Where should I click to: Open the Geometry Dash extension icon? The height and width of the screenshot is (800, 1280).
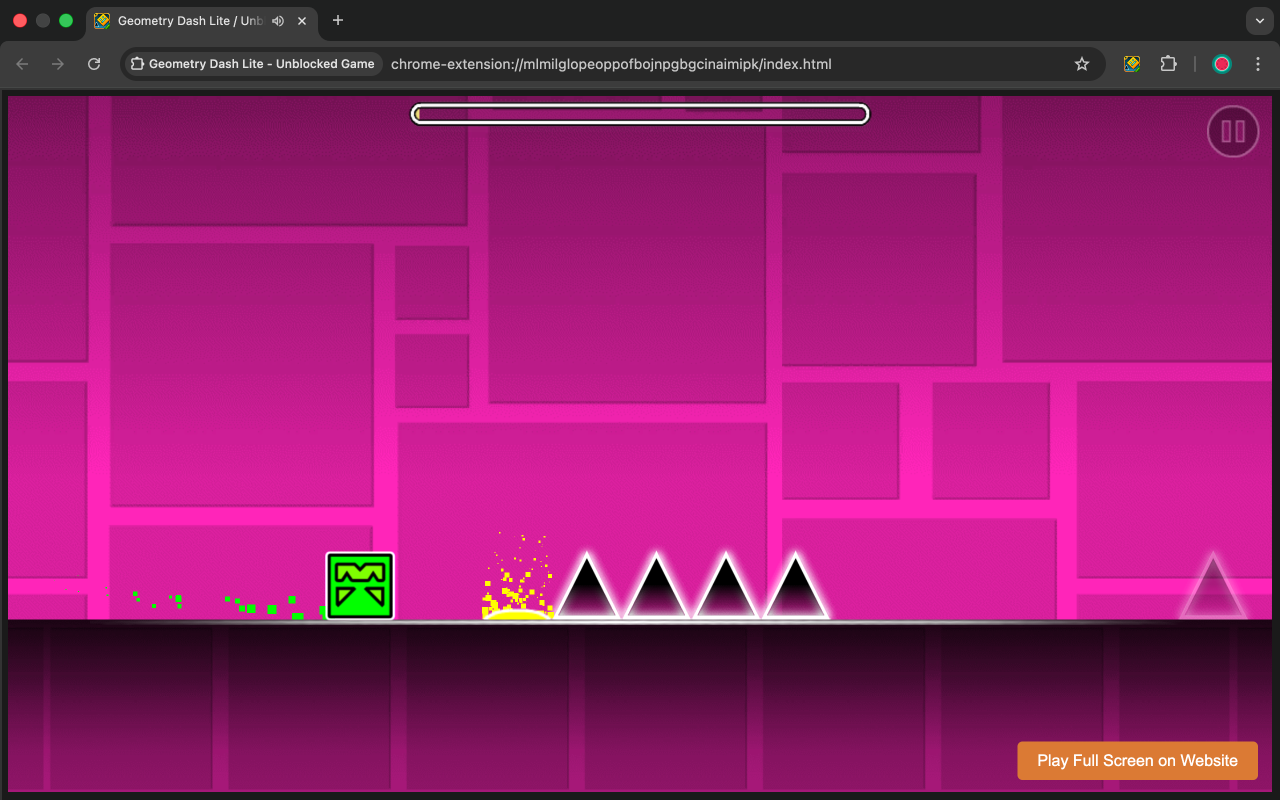(1132, 64)
